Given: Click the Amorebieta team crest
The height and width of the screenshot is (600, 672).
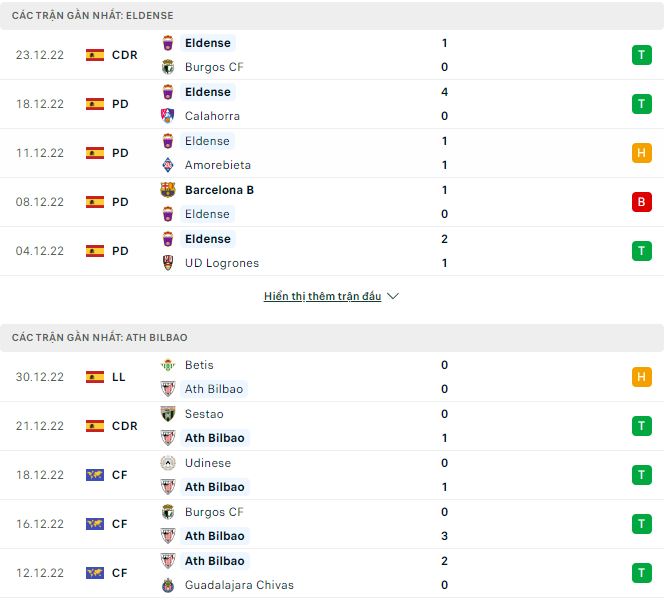Looking at the screenshot, I should coord(168,165).
